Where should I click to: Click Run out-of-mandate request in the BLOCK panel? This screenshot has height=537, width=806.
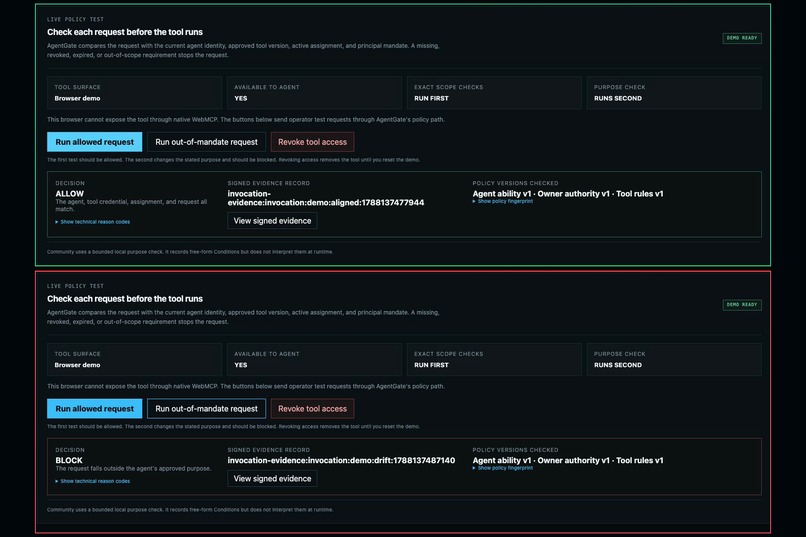pos(206,409)
